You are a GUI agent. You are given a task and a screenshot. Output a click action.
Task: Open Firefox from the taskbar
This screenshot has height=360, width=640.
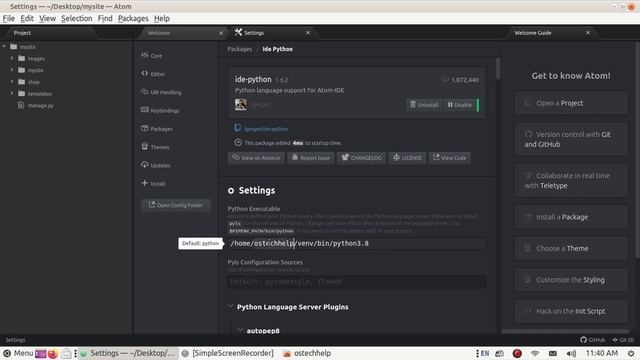click(53, 353)
